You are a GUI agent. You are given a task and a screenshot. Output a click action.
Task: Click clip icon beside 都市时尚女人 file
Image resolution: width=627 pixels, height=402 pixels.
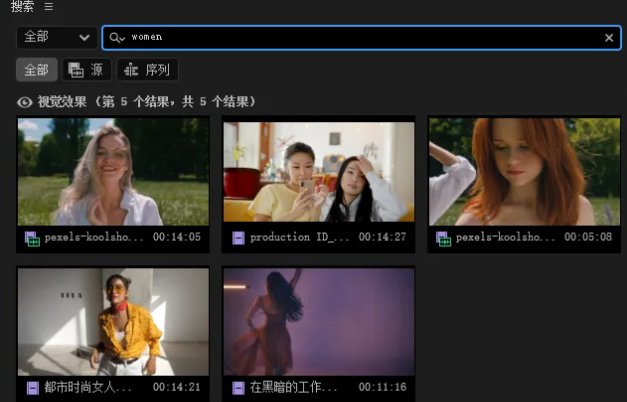[33, 387]
